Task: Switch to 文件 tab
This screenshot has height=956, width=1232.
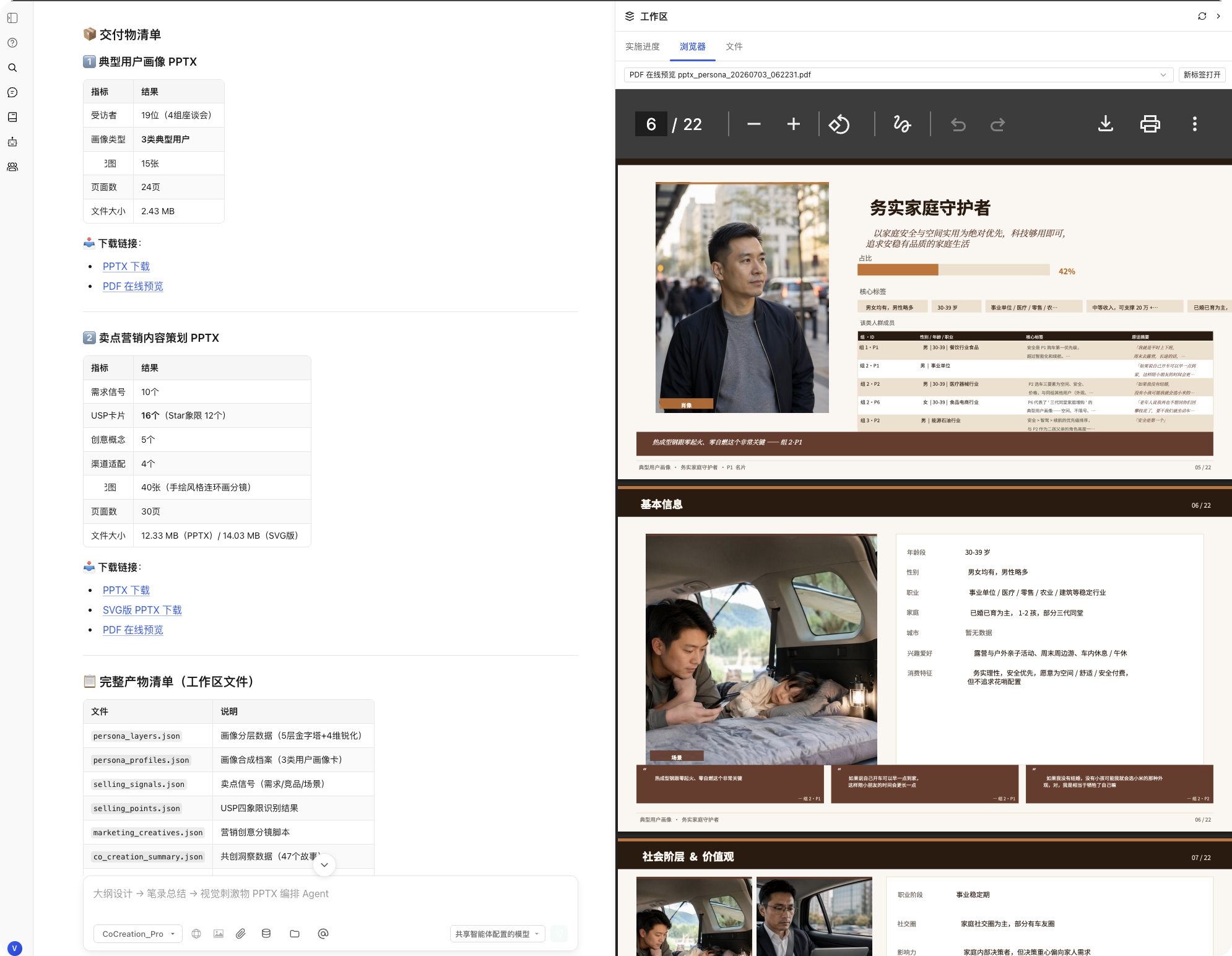Action: click(x=734, y=46)
